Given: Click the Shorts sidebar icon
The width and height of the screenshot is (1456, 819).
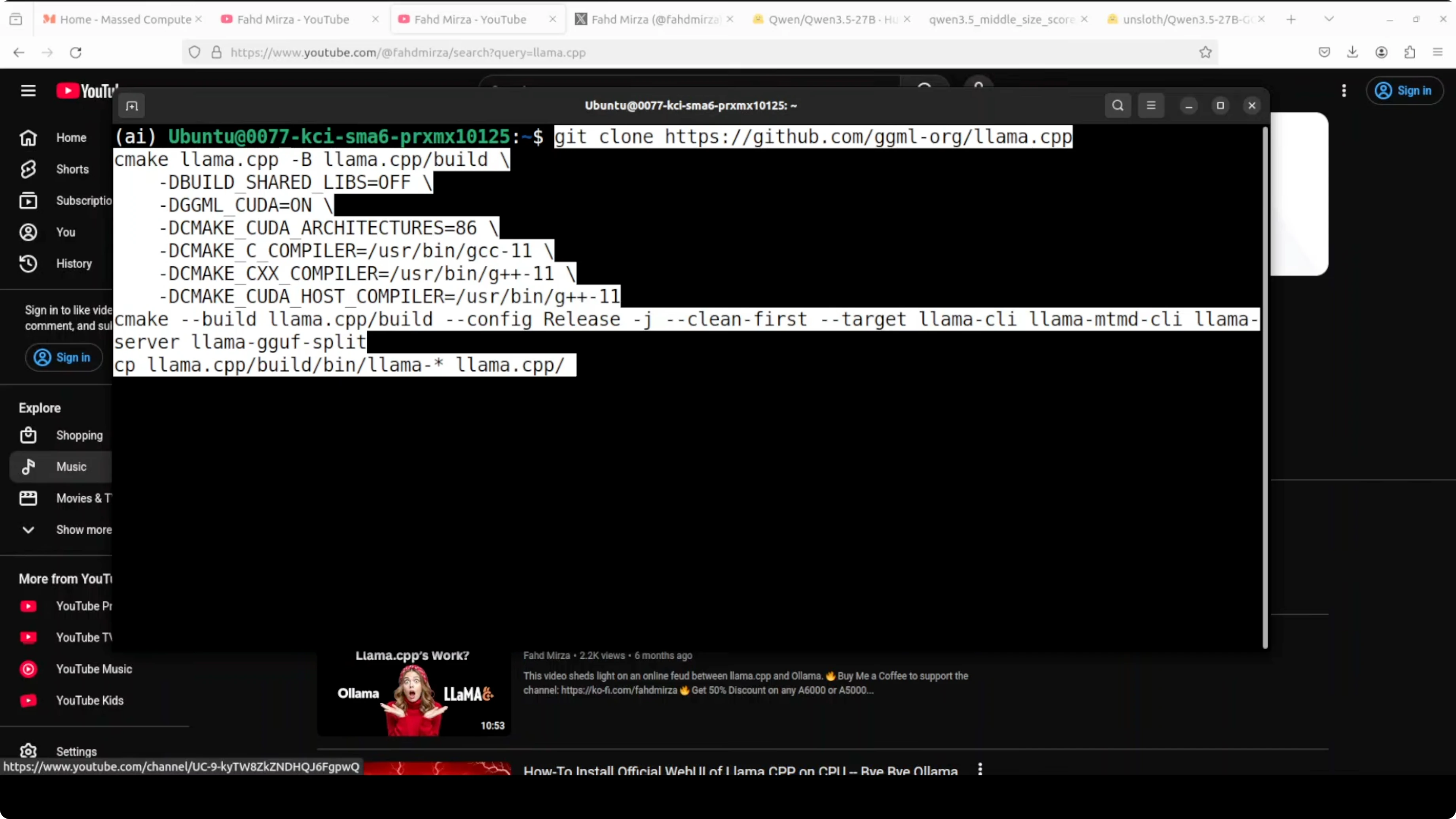Looking at the screenshot, I should pyautogui.click(x=28, y=169).
